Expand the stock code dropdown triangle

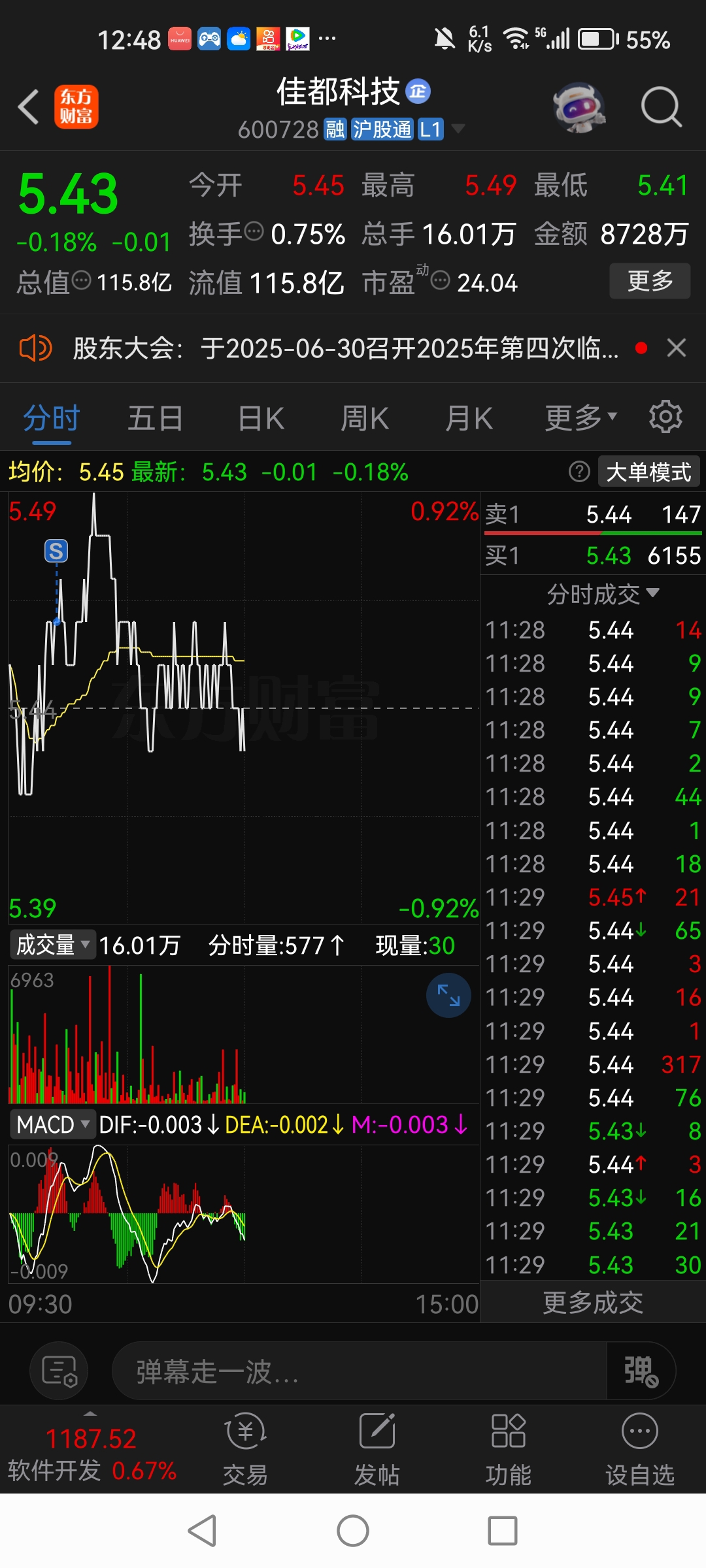click(x=458, y=129)
